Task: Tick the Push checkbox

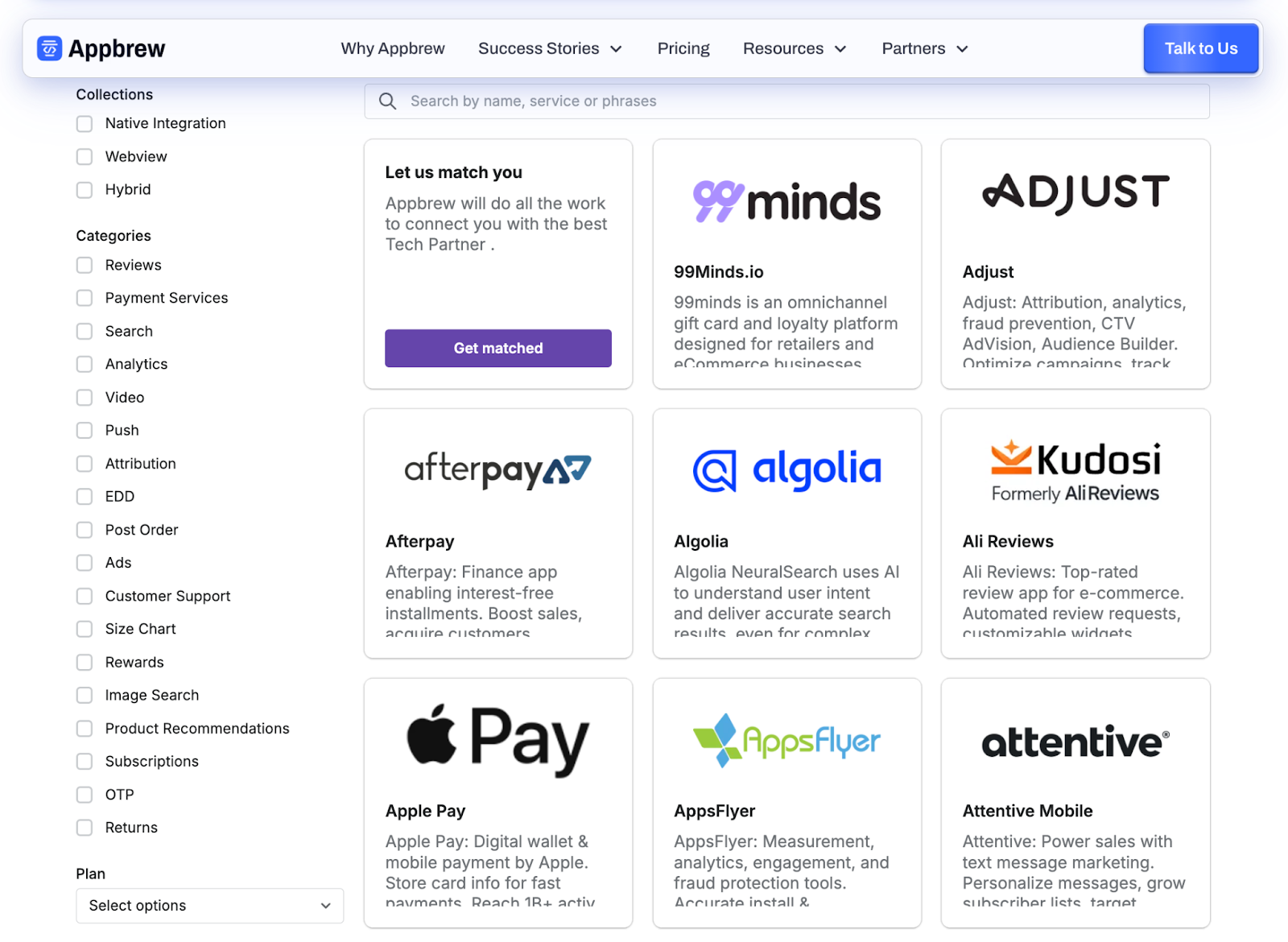Action: pyautogui.click(x=85, y=431)
